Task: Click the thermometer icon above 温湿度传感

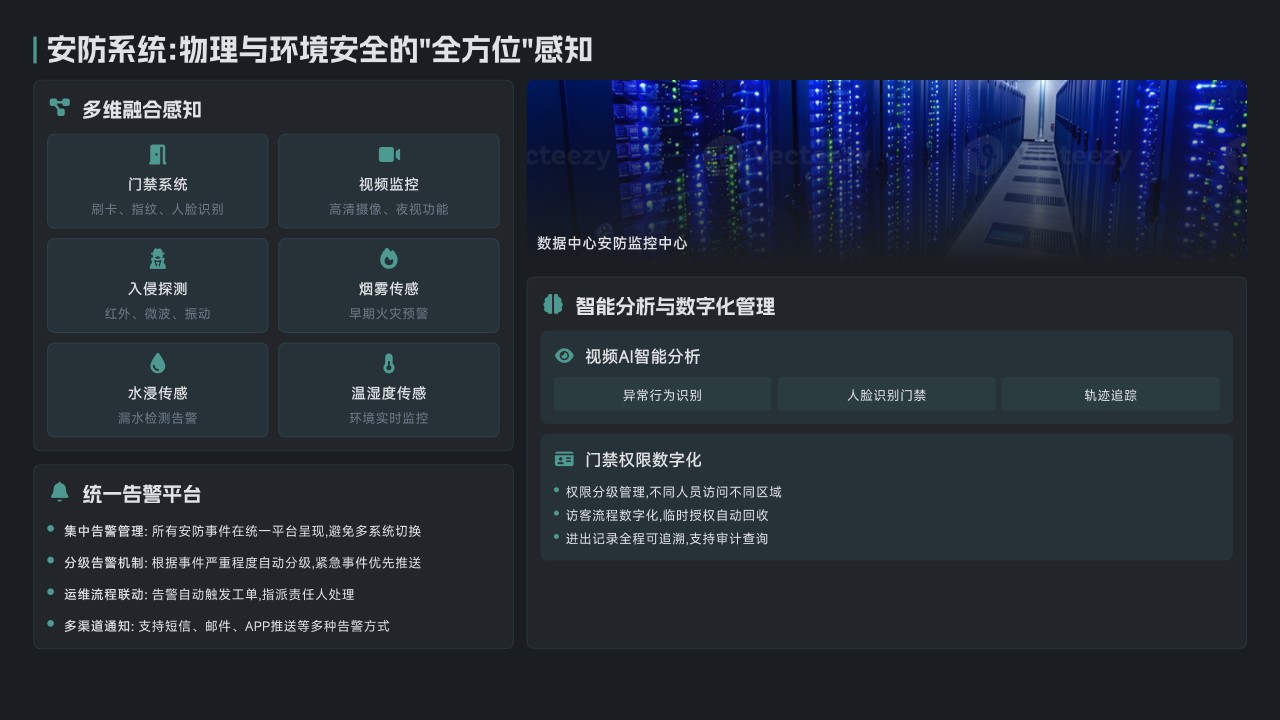Action: pyautogui.click(x=389, y=363)
